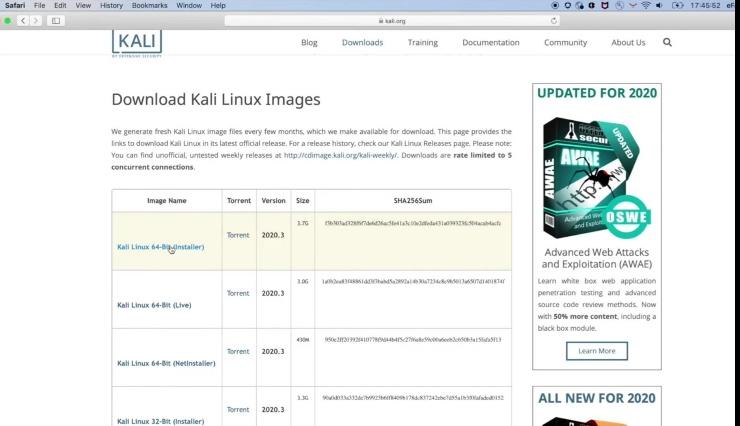Open the Bookmarks menu
Viewport: 740px width, 426px height.
tap(150, 6)
